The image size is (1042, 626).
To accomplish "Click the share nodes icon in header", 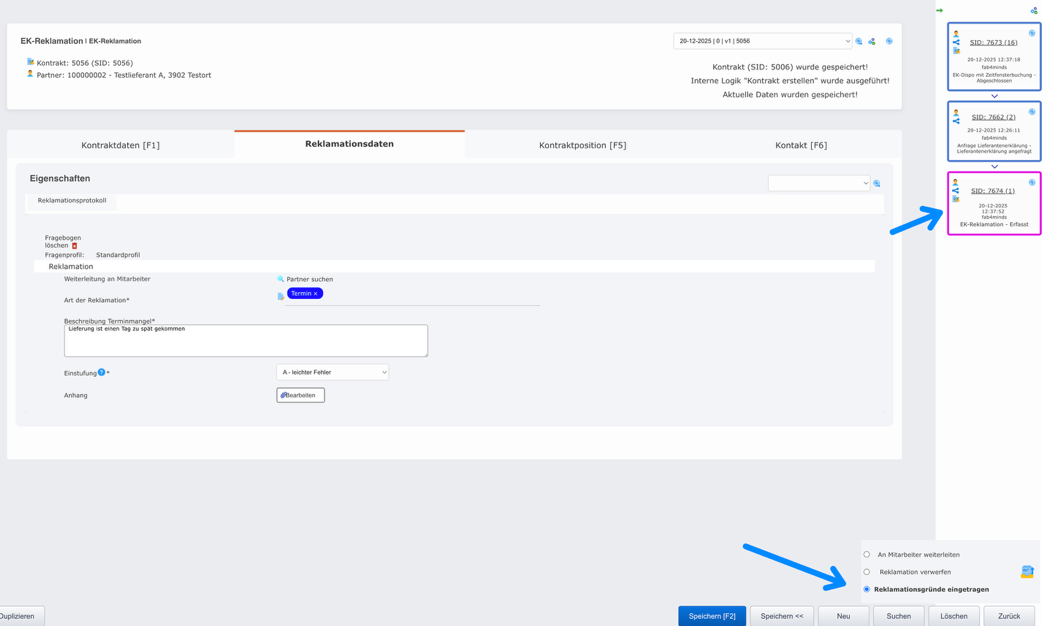I will point(872,42).
